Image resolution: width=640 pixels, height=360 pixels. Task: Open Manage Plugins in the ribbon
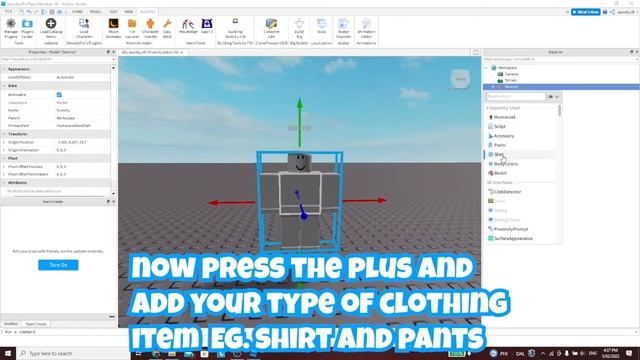coord(11,28)
